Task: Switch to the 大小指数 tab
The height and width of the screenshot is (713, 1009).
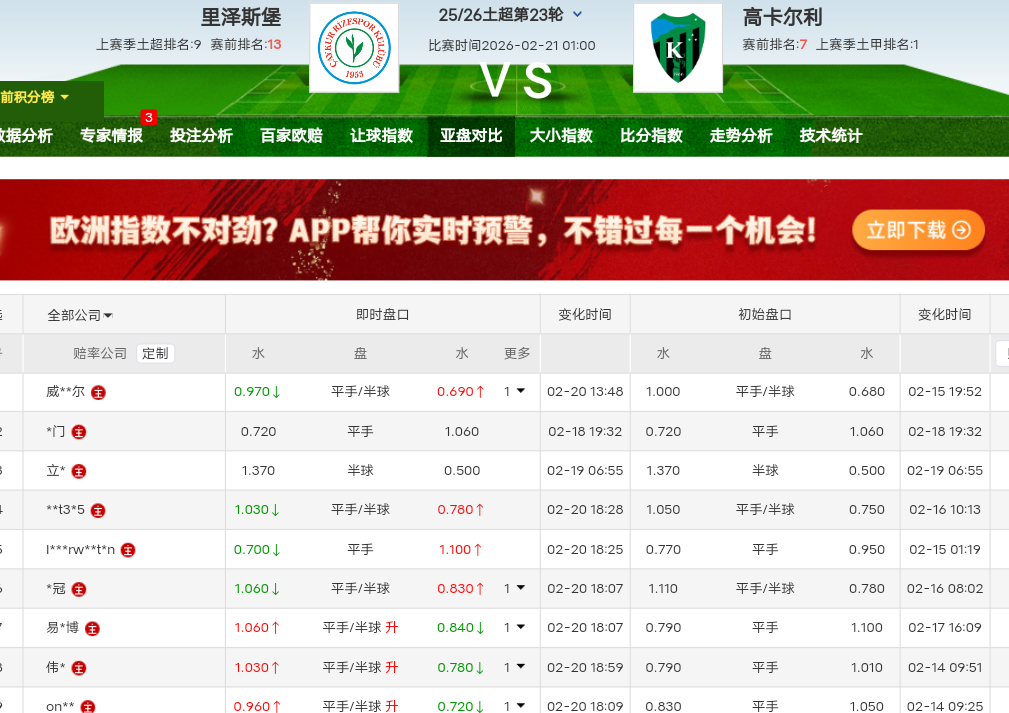Action: tap(561, 136)
